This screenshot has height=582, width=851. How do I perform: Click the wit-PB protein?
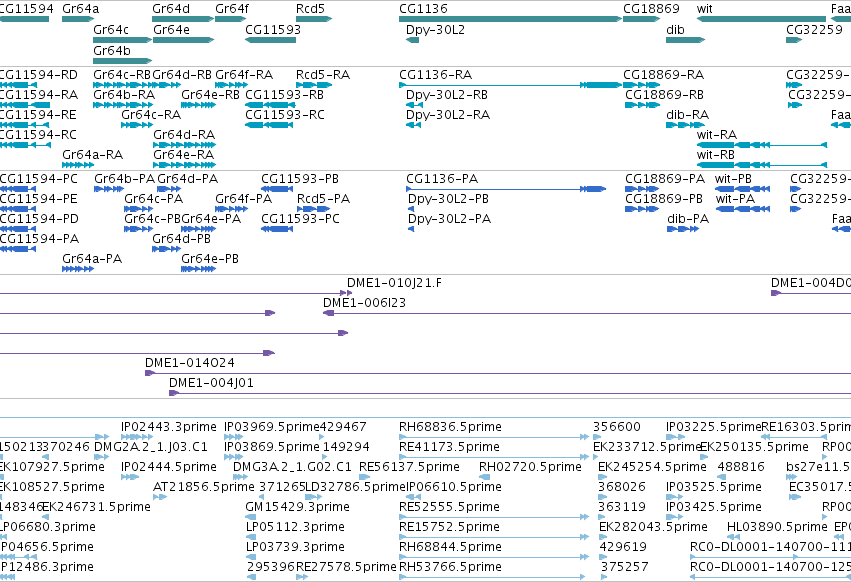point(742,189)
